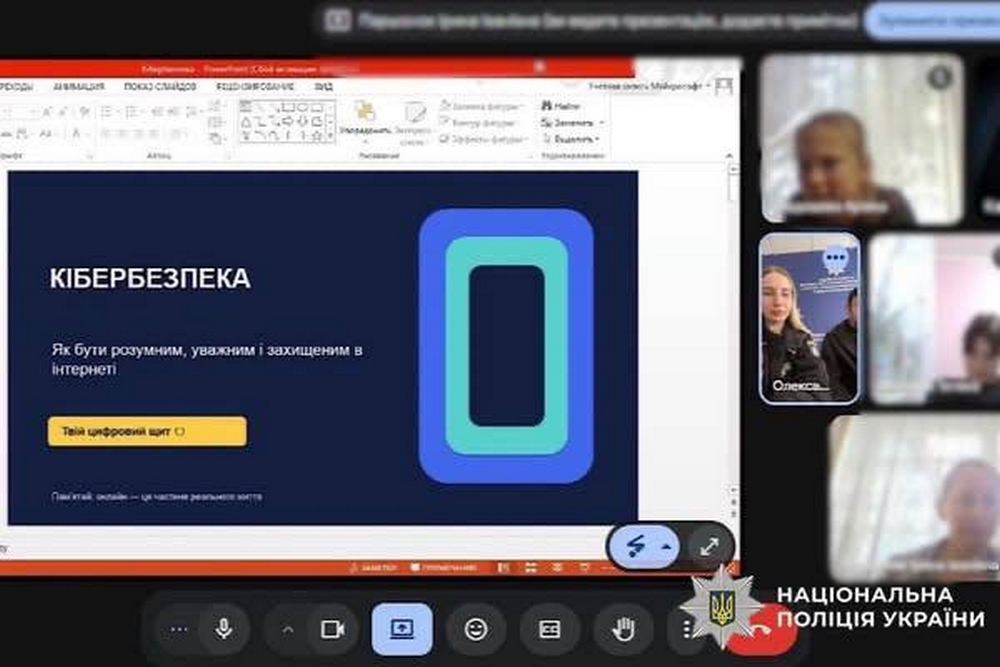Switch to Slide Sorter view in the status bar

531,568
